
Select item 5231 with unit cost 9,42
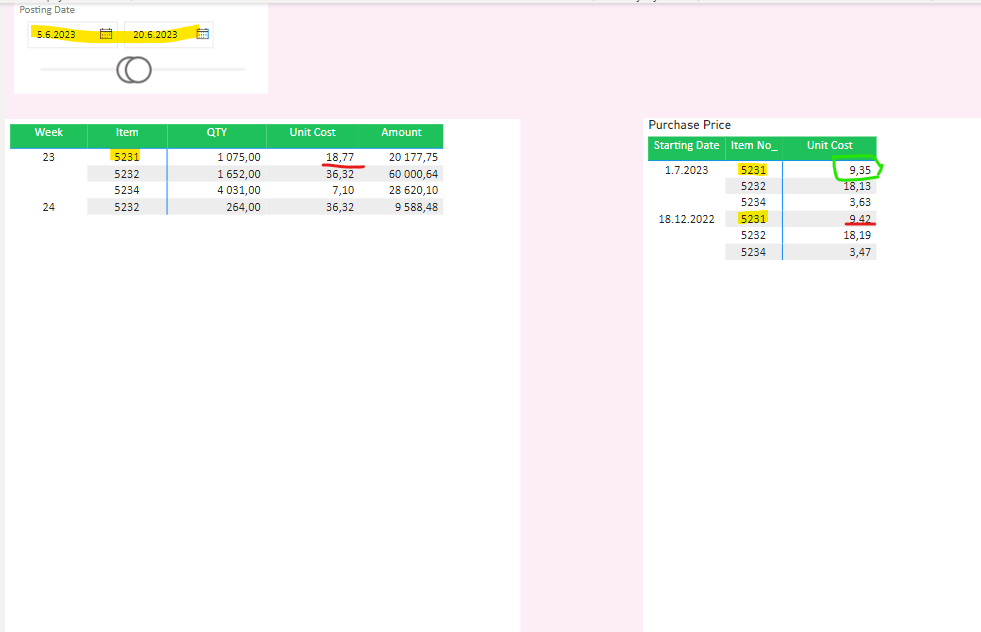click(753, 219)
